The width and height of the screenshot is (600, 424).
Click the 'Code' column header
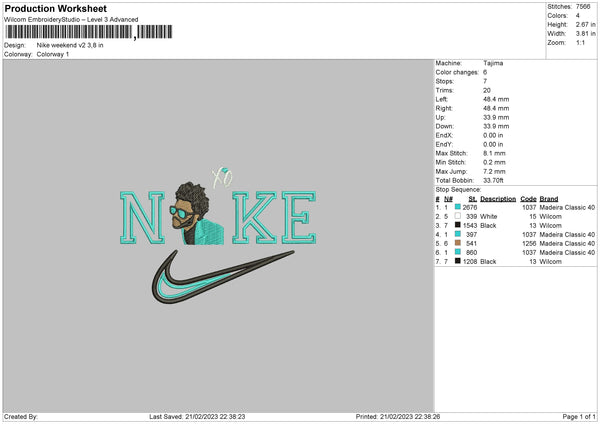click(528, 199)
